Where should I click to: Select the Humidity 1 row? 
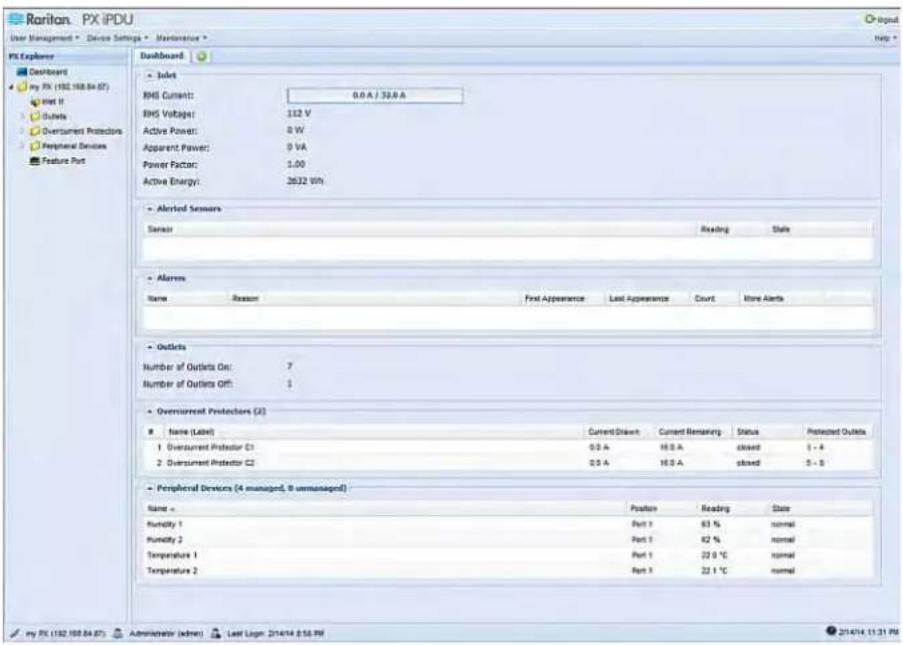pos(507,525)
